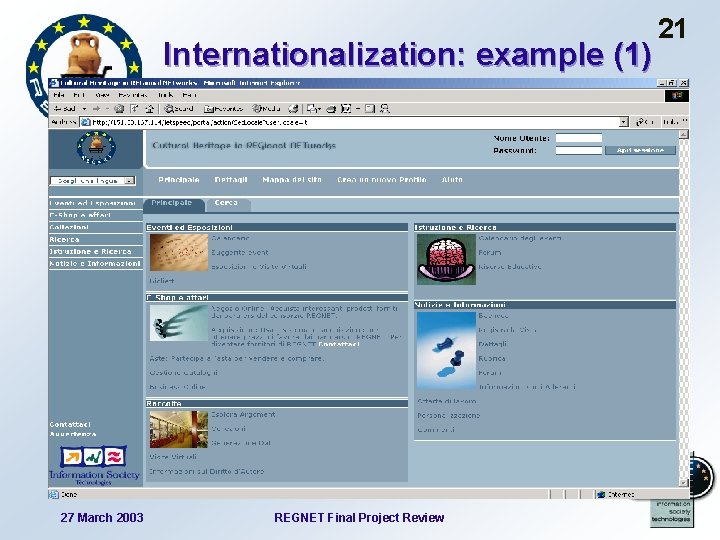The height and width of the screenshot is (540, 720).
Task: Open the Edit menu
Action: (x=79, y=96)
